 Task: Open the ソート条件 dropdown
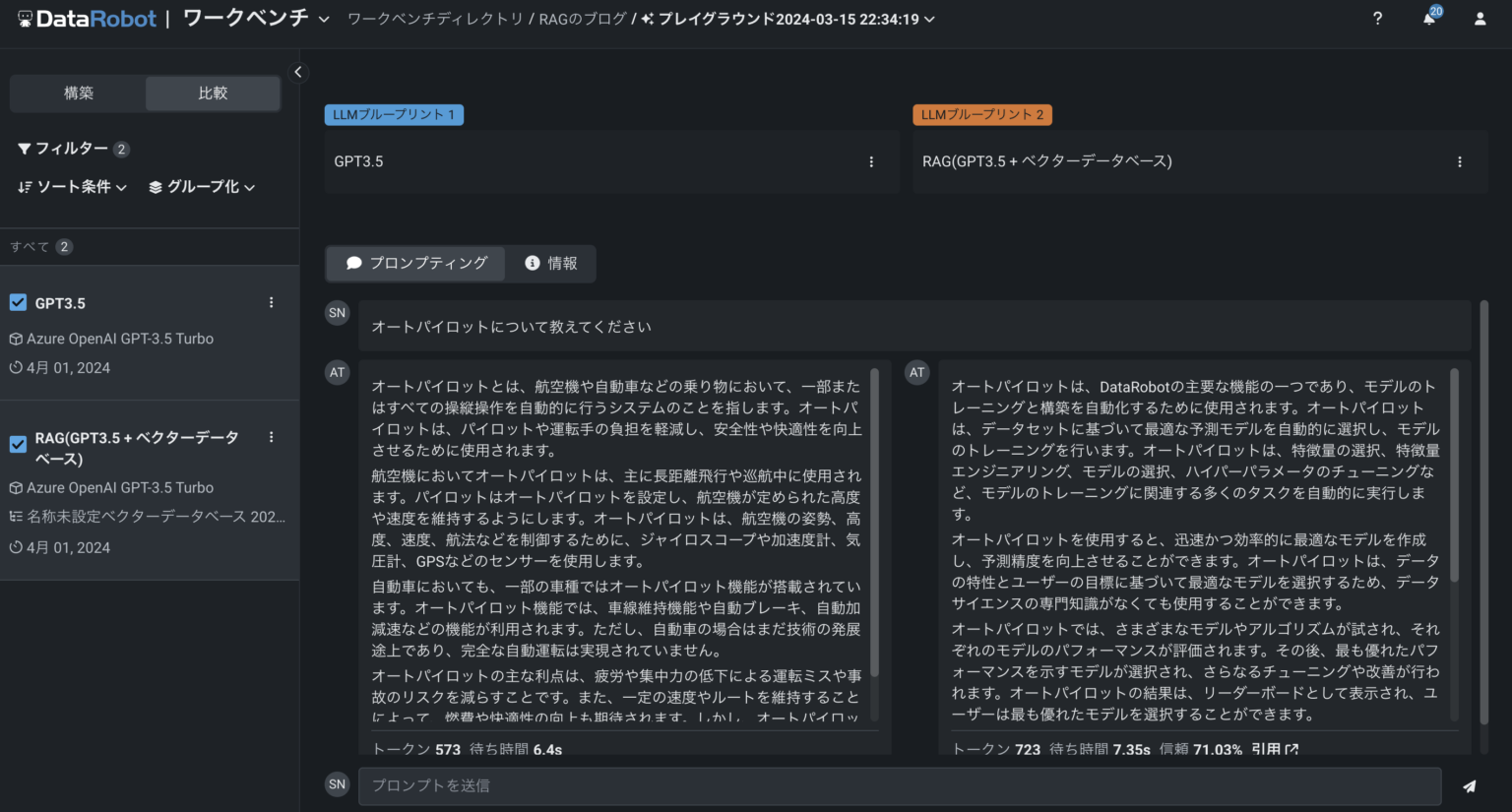click(72, 186)
